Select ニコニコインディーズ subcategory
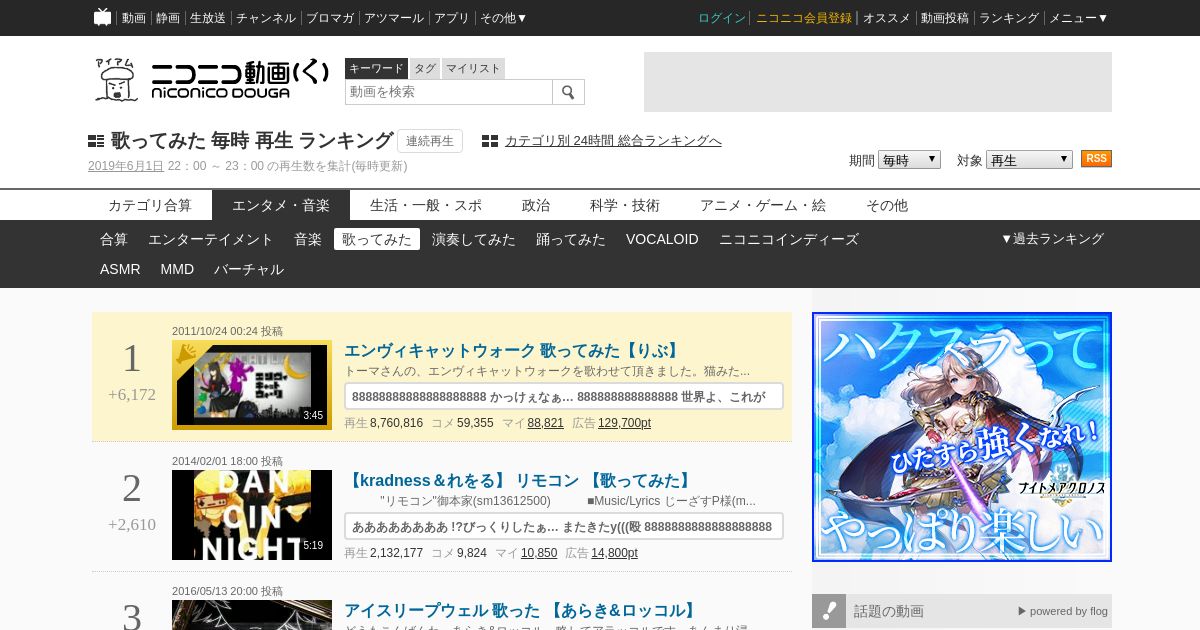This screenshot has width=1200, height=630. click(x=789, y=239)
